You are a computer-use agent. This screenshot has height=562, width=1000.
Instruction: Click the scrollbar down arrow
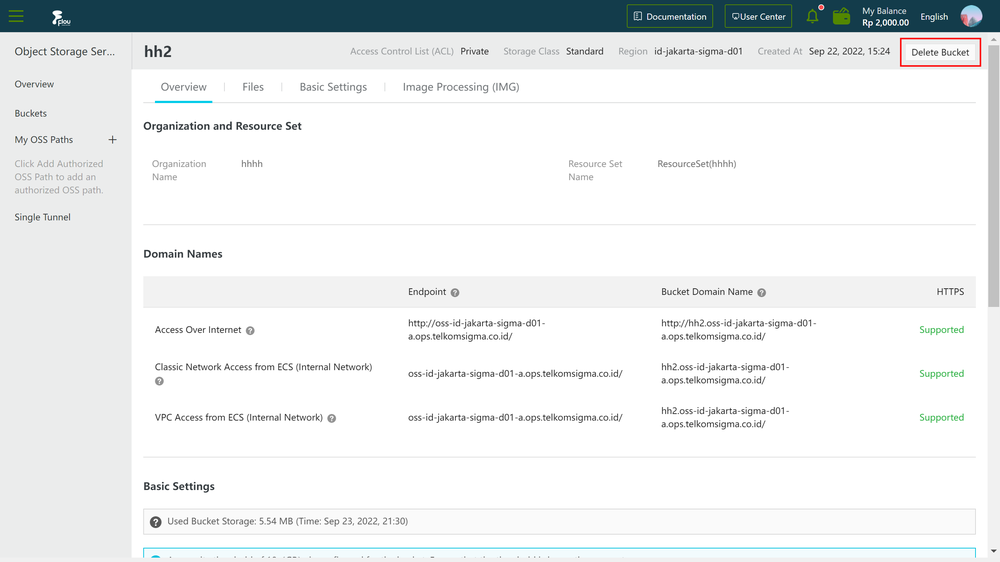(994, 551)
